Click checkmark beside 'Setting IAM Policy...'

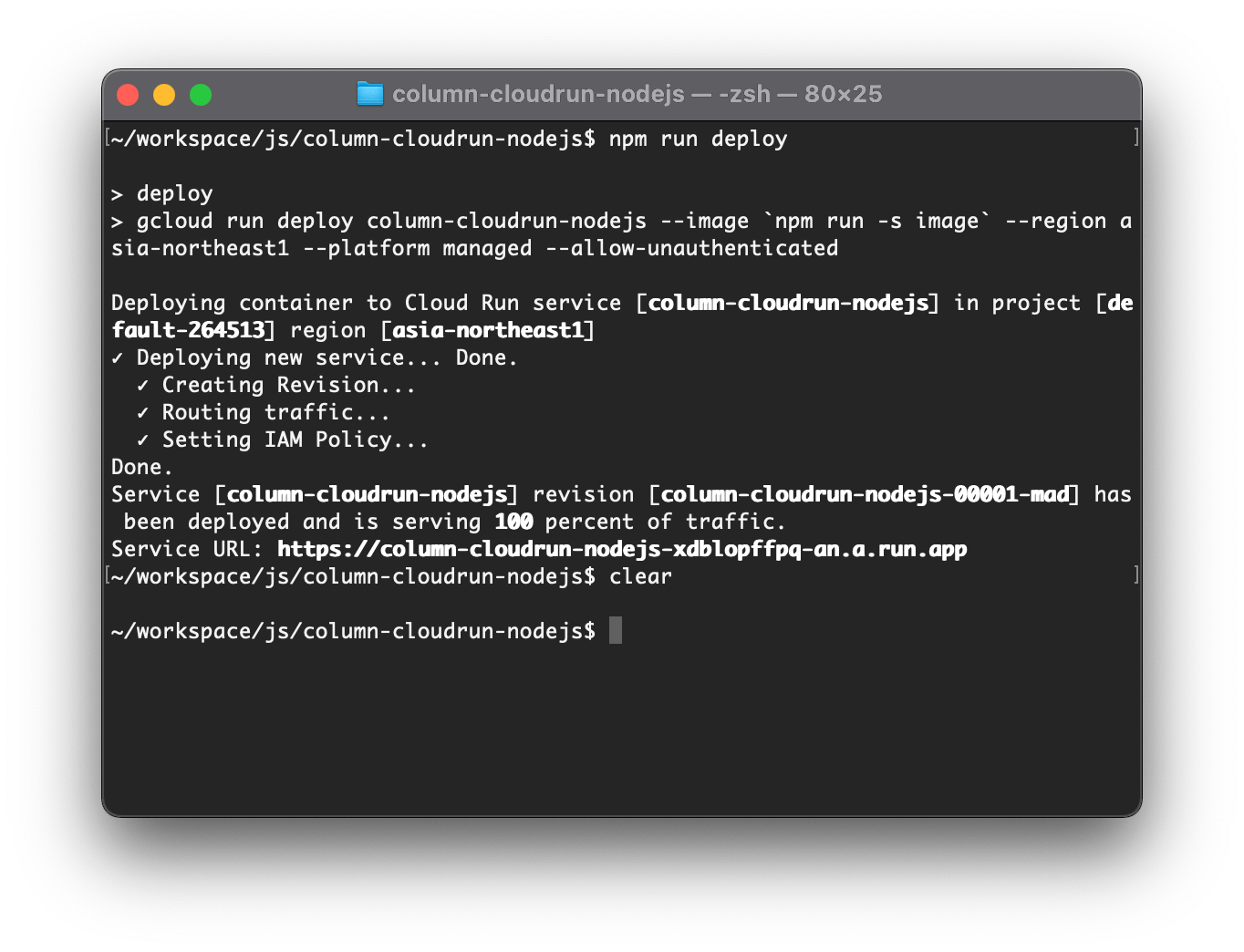point(142,440)
